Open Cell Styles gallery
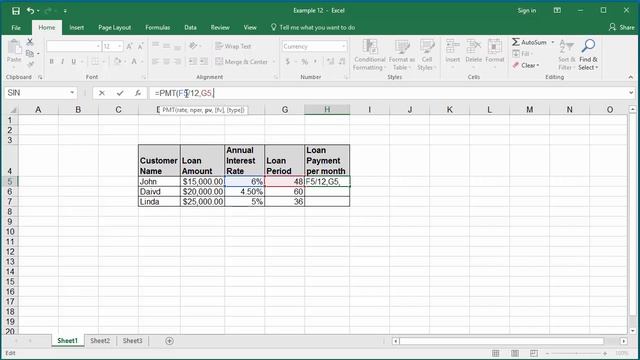This screenshot has width=640, height=360. coord(427,55)
